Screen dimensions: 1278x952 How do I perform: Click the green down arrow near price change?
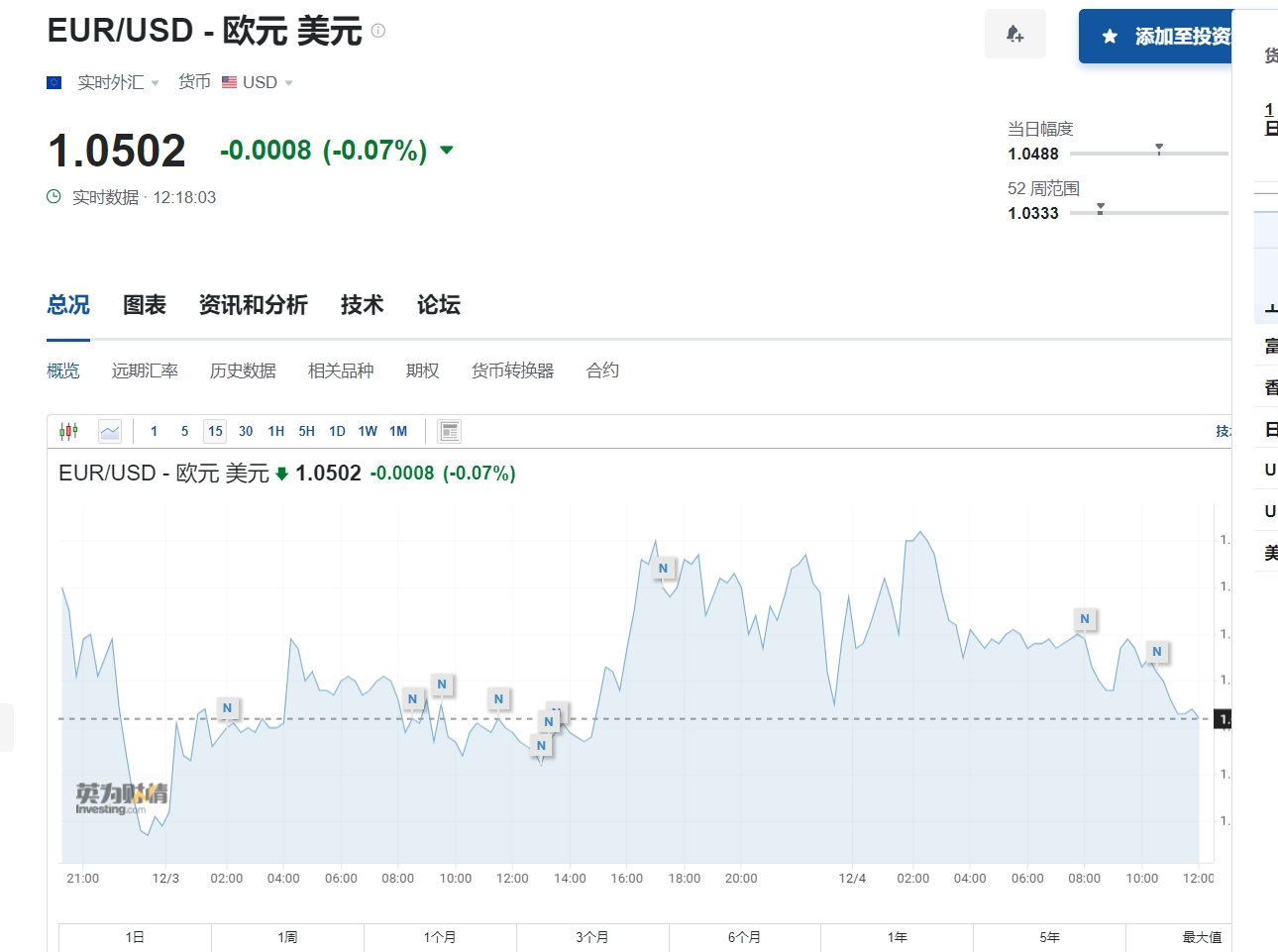point(447,151)
